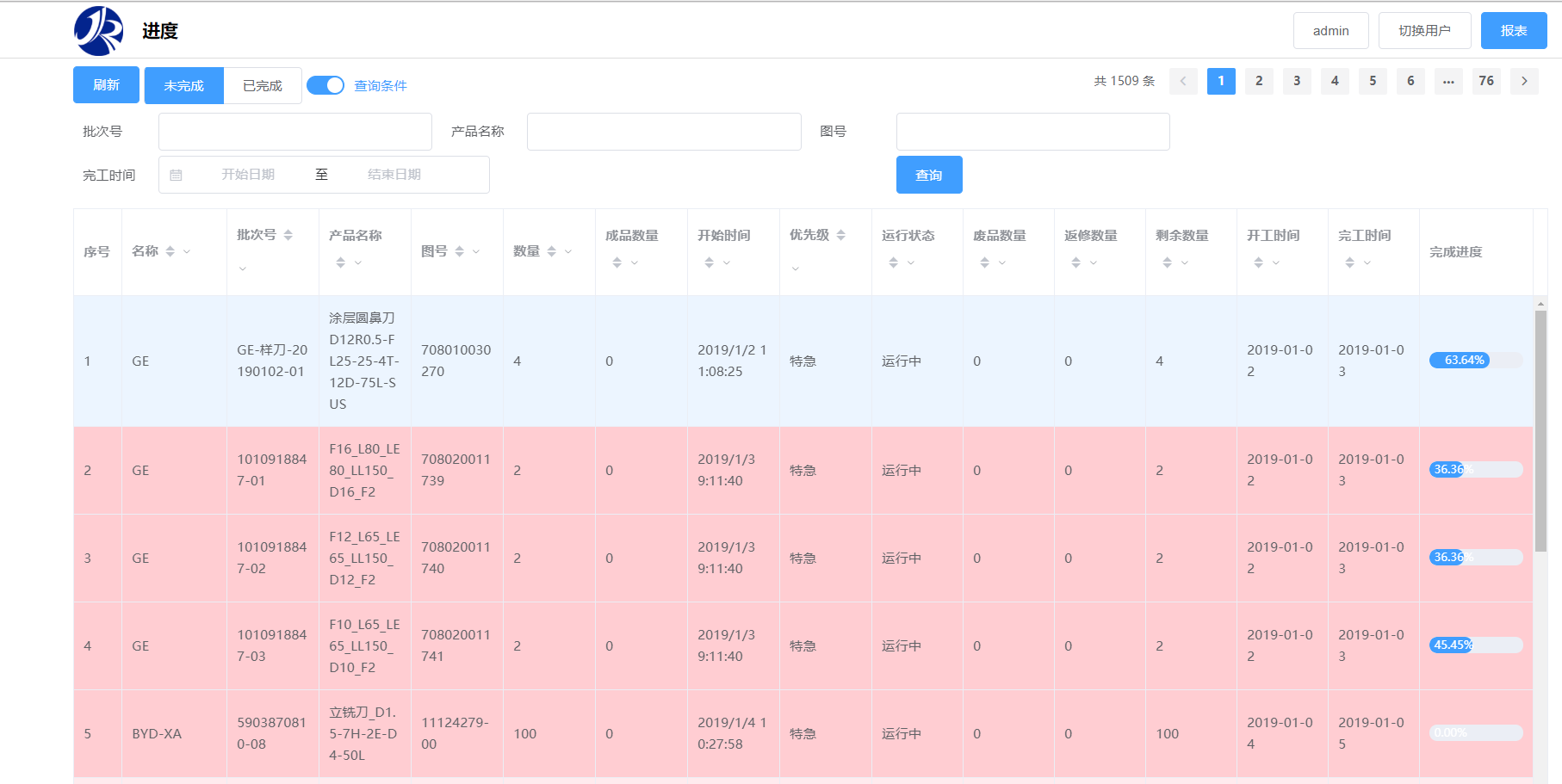Sort by 返修数量 column sort arrows
This screenshot has width=1562, height=784.
(1076, 262)
